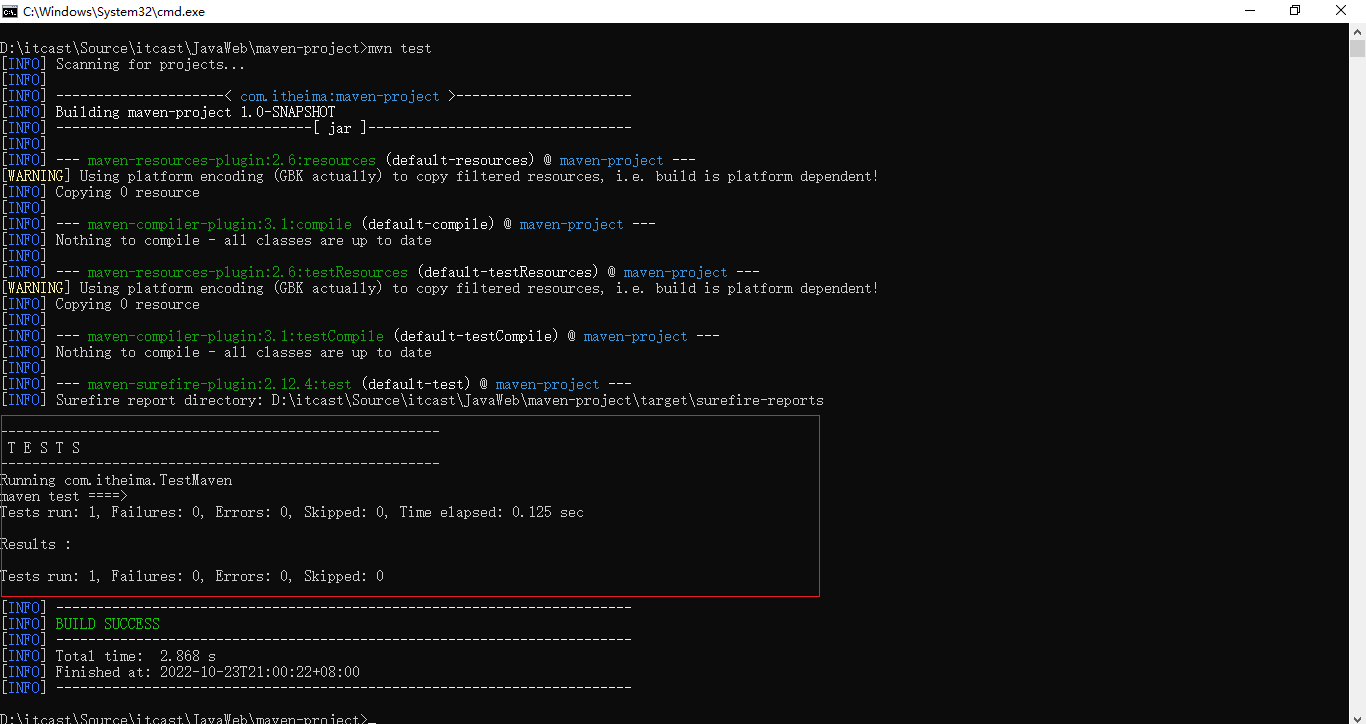Click the scrollbar up arrow
This screenshot has height=724, width=1366.
pyautogui.click(x=1357, y=32)
